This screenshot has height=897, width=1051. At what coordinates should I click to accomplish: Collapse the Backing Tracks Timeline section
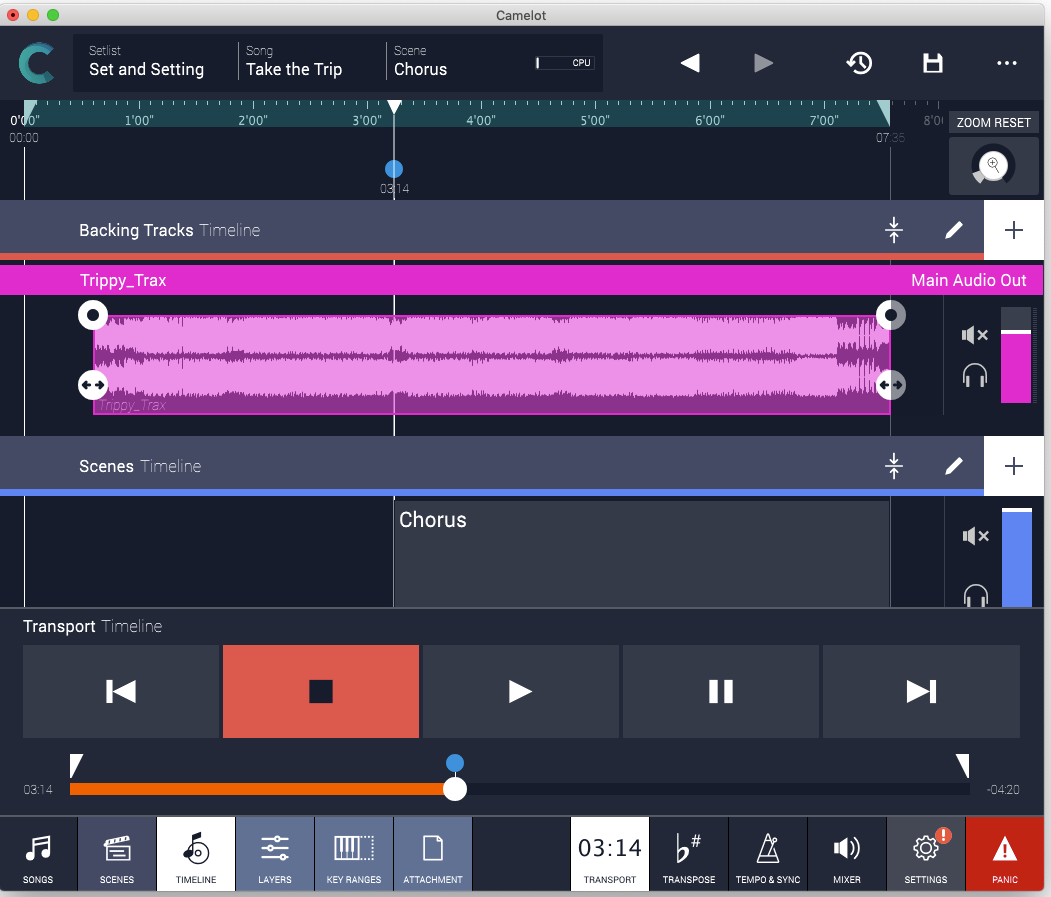[893, 229]
